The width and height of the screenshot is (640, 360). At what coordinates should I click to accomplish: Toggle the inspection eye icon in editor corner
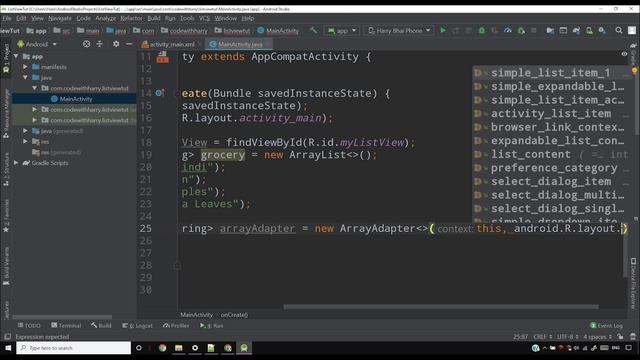(x=624, y=54)
